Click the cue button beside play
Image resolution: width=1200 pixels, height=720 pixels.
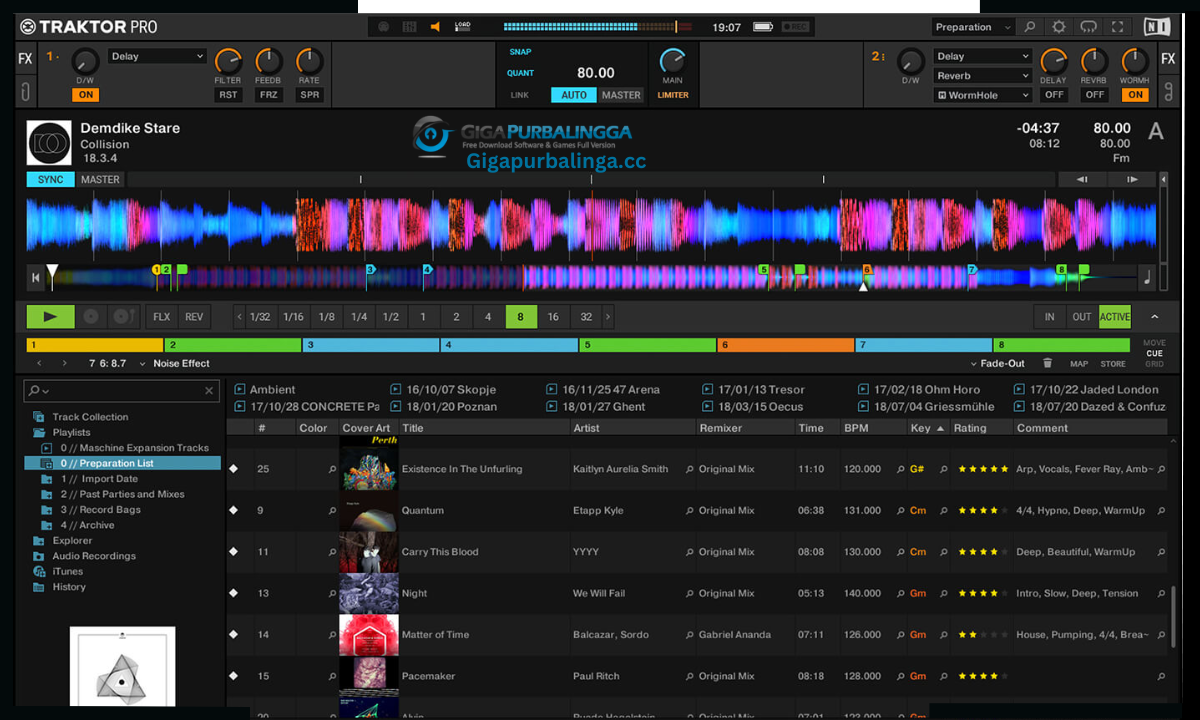pos(91,316)
